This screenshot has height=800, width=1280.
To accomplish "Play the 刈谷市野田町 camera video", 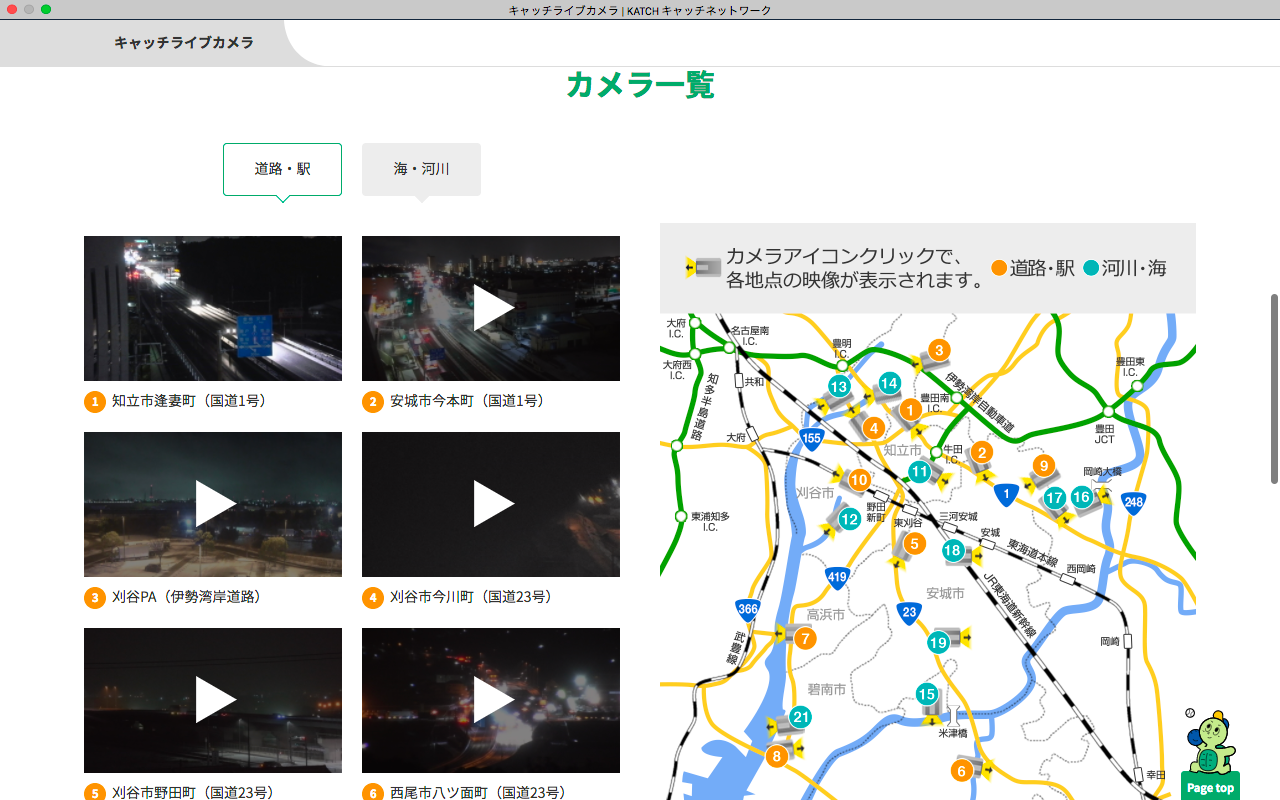I will (x=213, y=700).
